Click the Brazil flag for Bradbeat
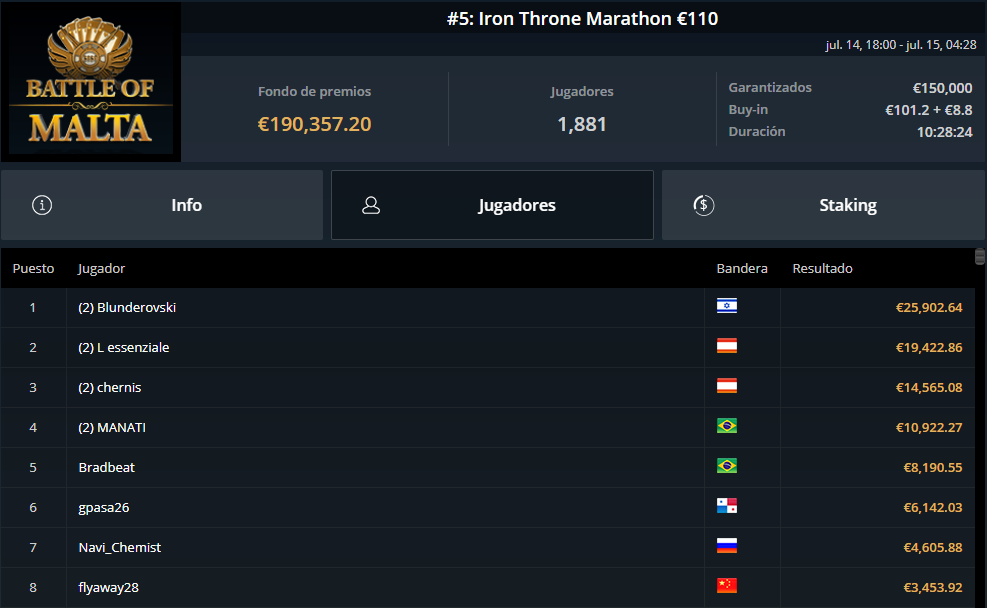Screen dimensions: 987x608 726,466
